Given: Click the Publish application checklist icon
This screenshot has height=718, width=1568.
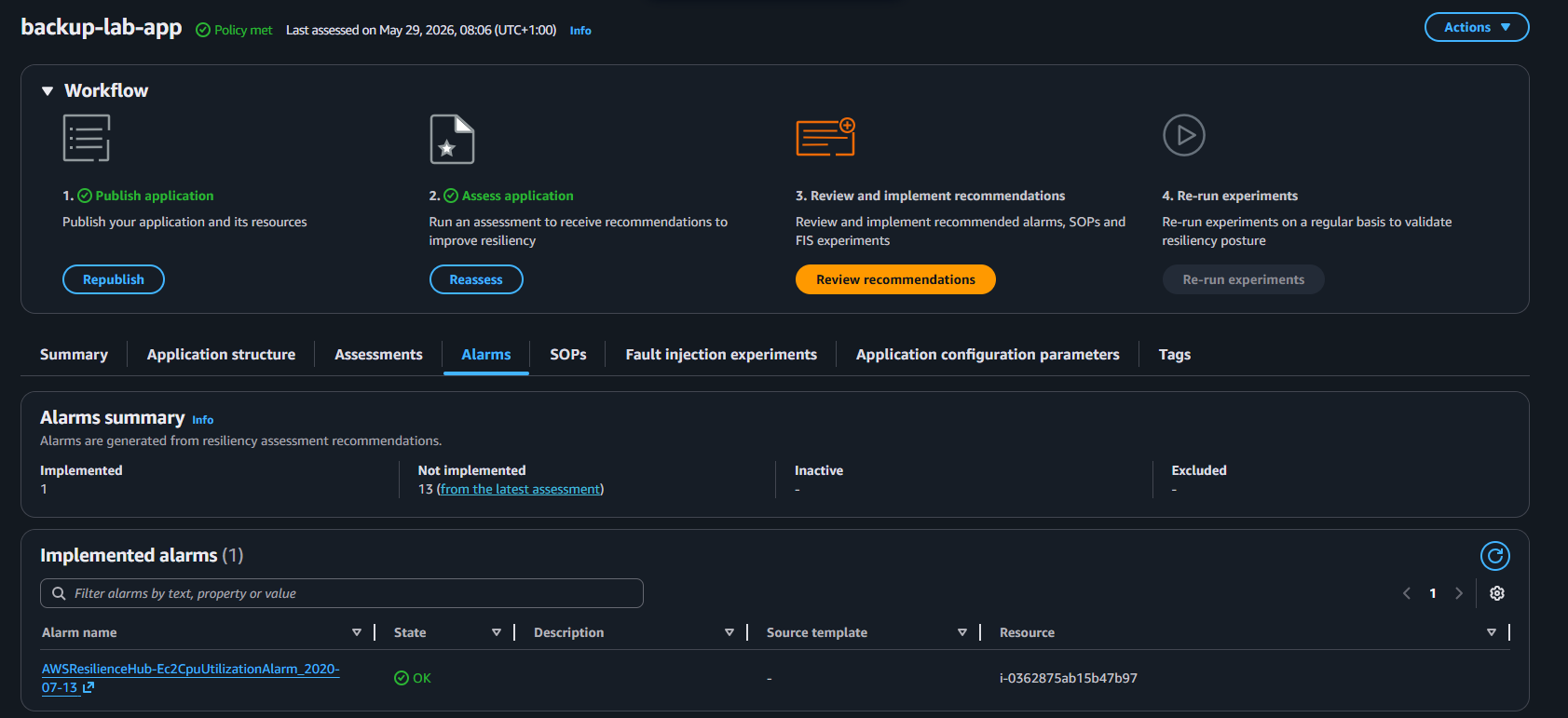Looking at the screenshot, I should [x=87, y=138].
